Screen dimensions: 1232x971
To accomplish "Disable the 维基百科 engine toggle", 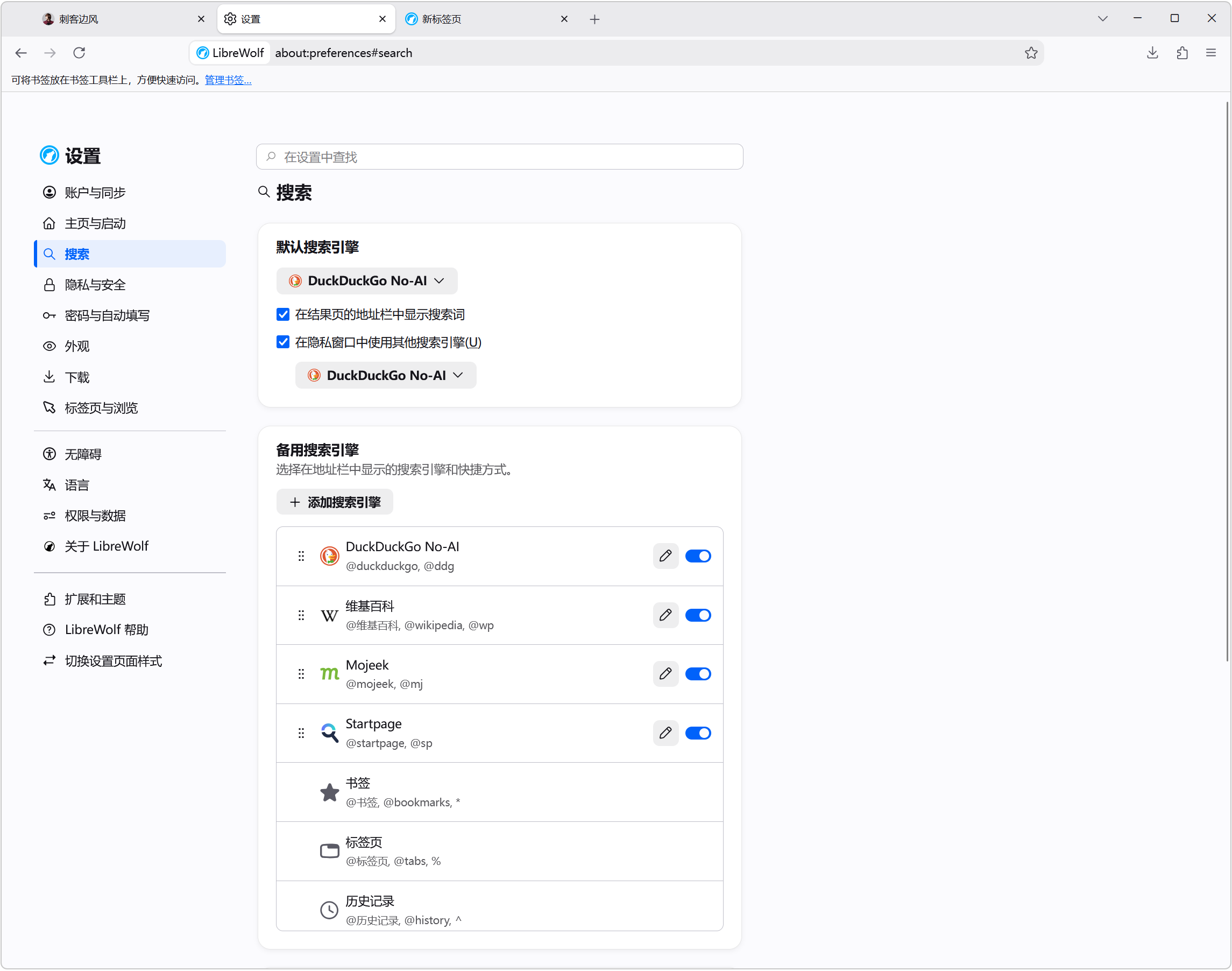I will pyautogui.click(x=698, y=615).
